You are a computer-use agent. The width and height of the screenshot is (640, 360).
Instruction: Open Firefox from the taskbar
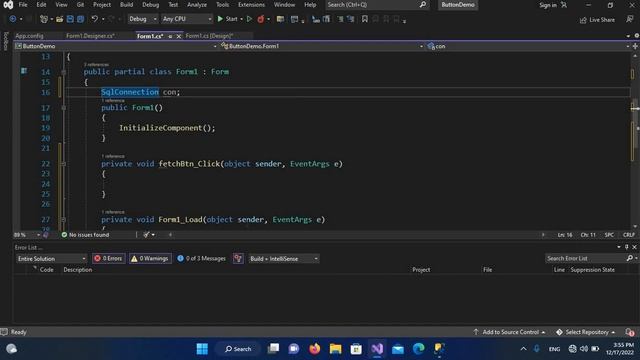[x=315, y=349]
